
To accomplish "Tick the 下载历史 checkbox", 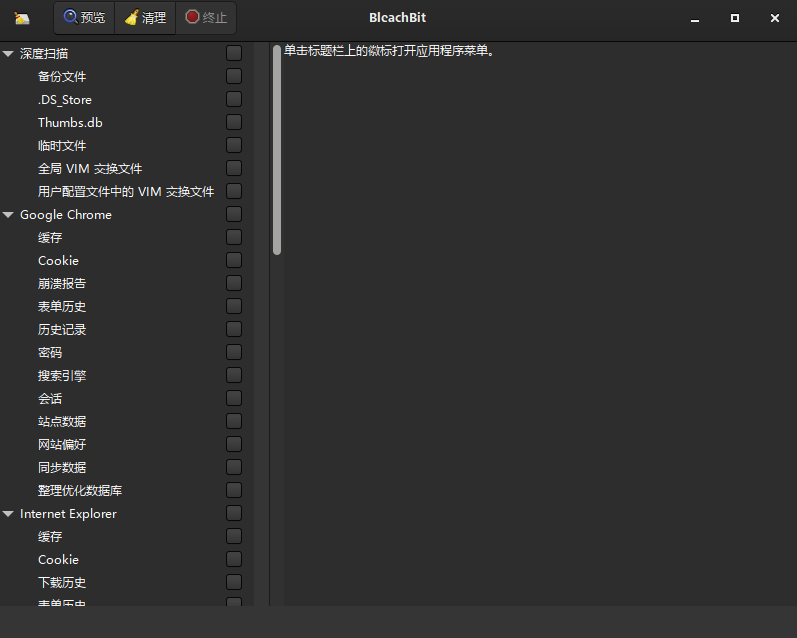I will click(234, 582).
